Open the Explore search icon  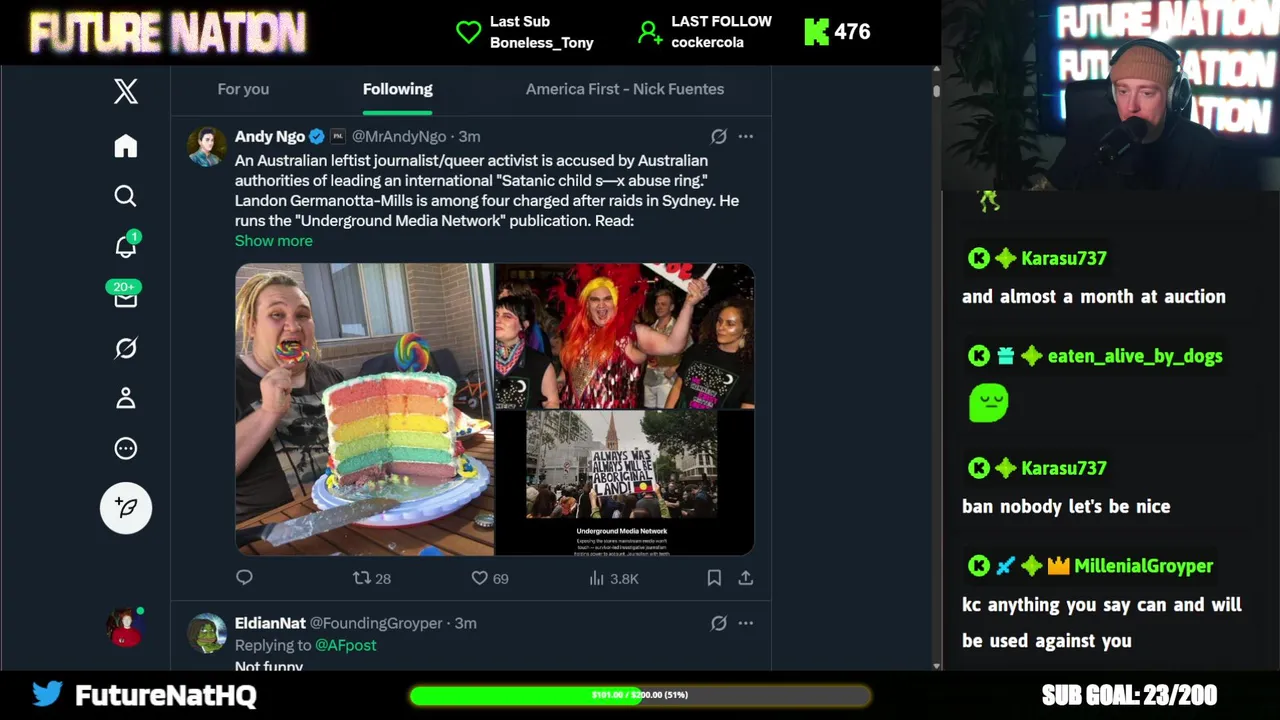pos(125,196)
